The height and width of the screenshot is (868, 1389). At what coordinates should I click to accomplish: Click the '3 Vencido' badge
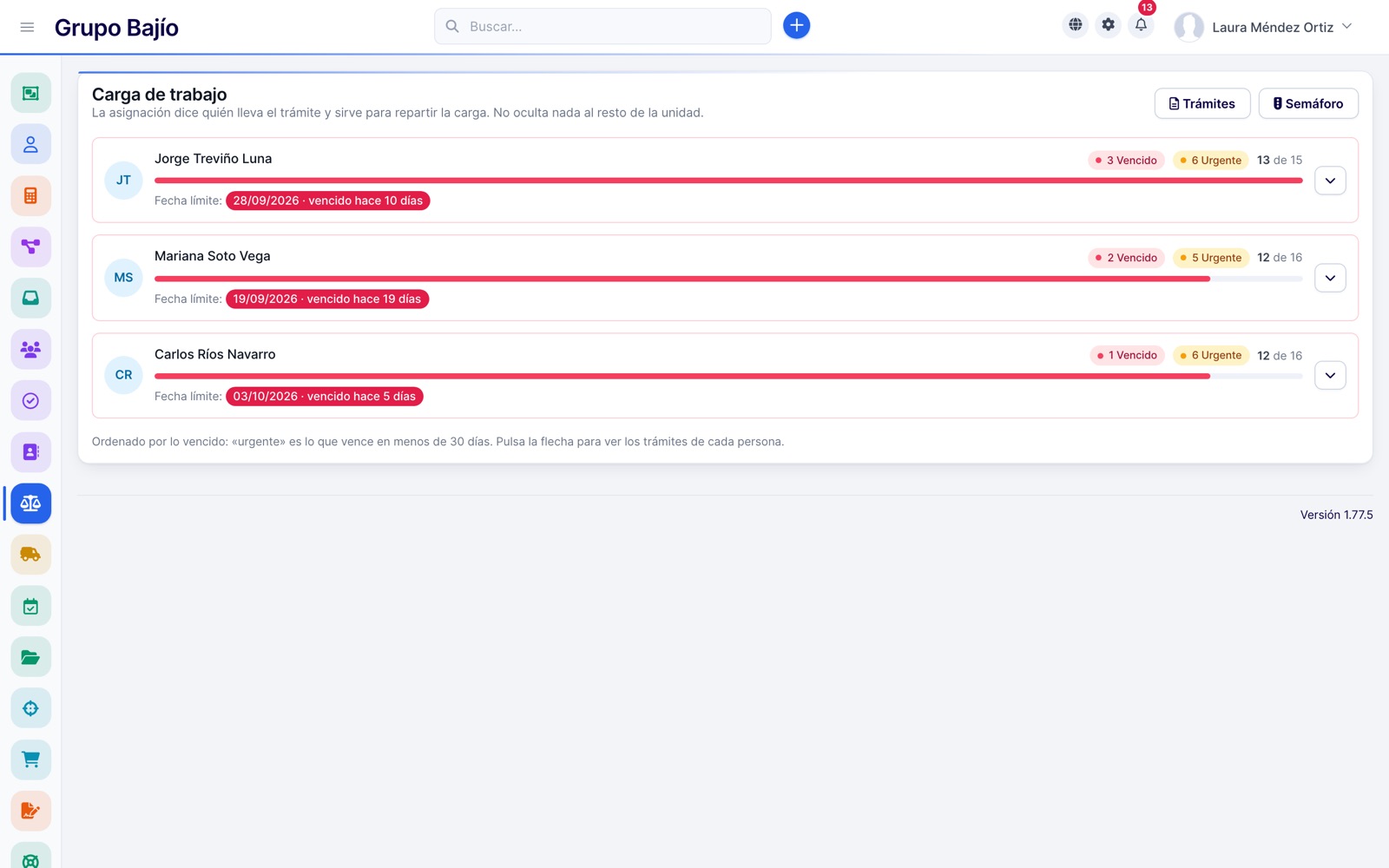(x=1126, y=161)
